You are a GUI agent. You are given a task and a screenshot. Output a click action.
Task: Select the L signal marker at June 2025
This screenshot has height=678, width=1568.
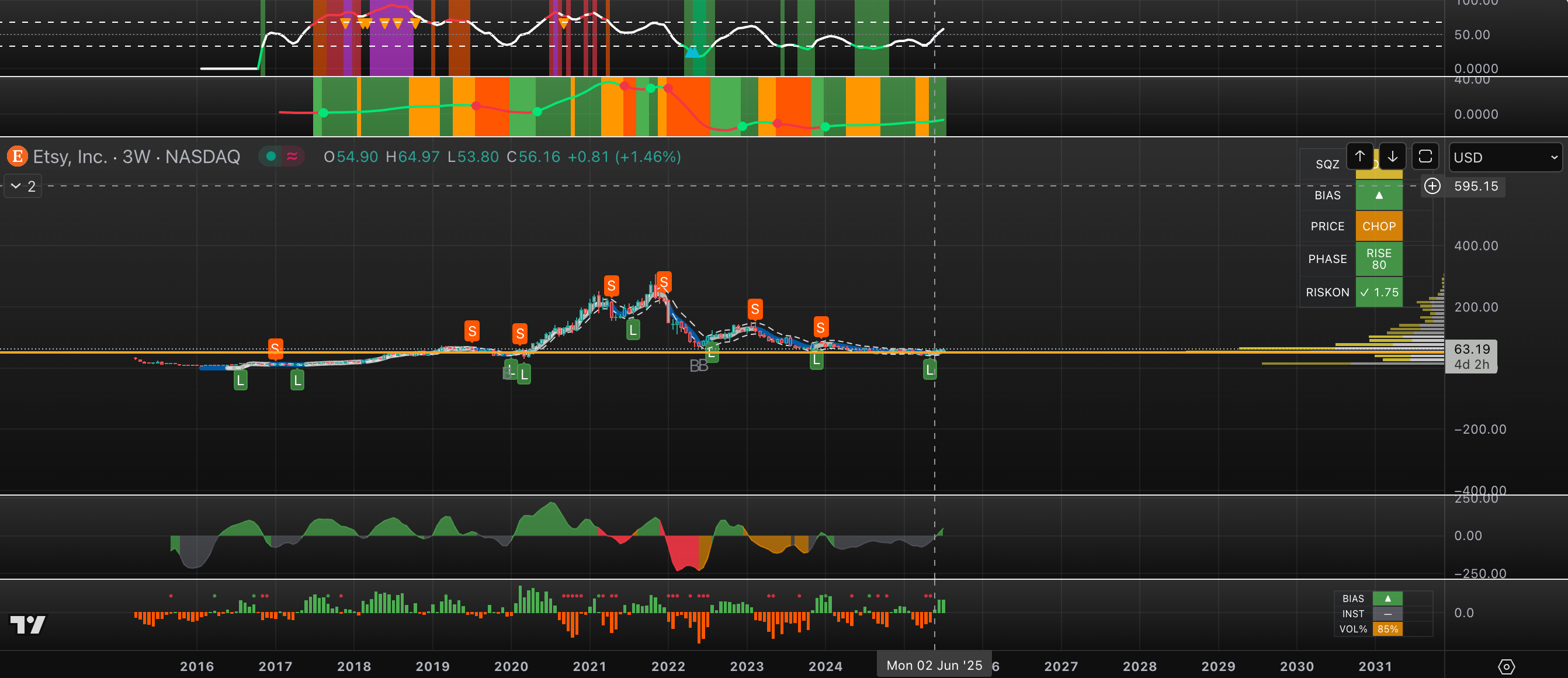[929, 369]
